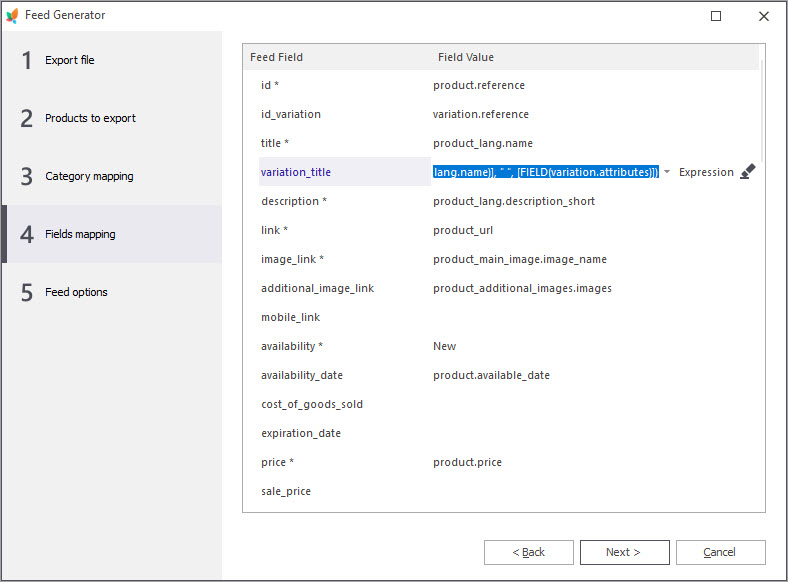Viewport: 788px width, 582px height.
Task: Click the Expression label link
Action: [x=706, y=172]
